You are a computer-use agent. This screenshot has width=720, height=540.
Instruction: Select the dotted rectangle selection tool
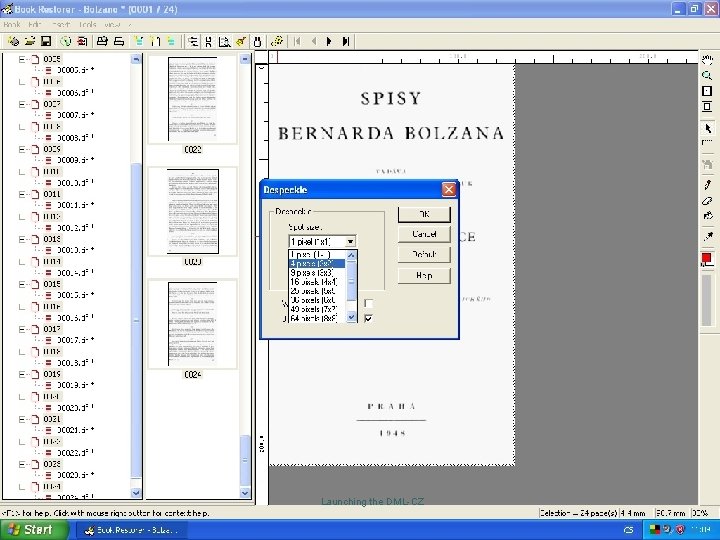(708, 143)
